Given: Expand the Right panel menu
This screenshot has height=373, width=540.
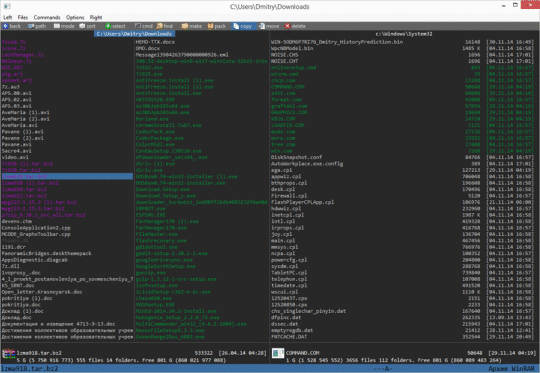Looking at the screenshot, I should 96,17.
